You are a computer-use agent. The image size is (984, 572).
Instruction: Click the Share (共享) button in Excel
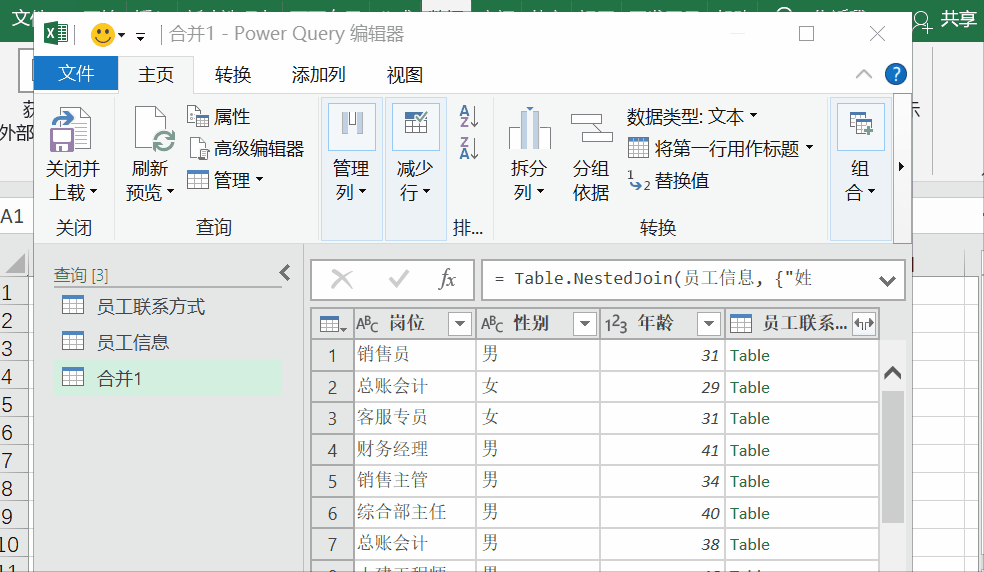click(946, 19)
